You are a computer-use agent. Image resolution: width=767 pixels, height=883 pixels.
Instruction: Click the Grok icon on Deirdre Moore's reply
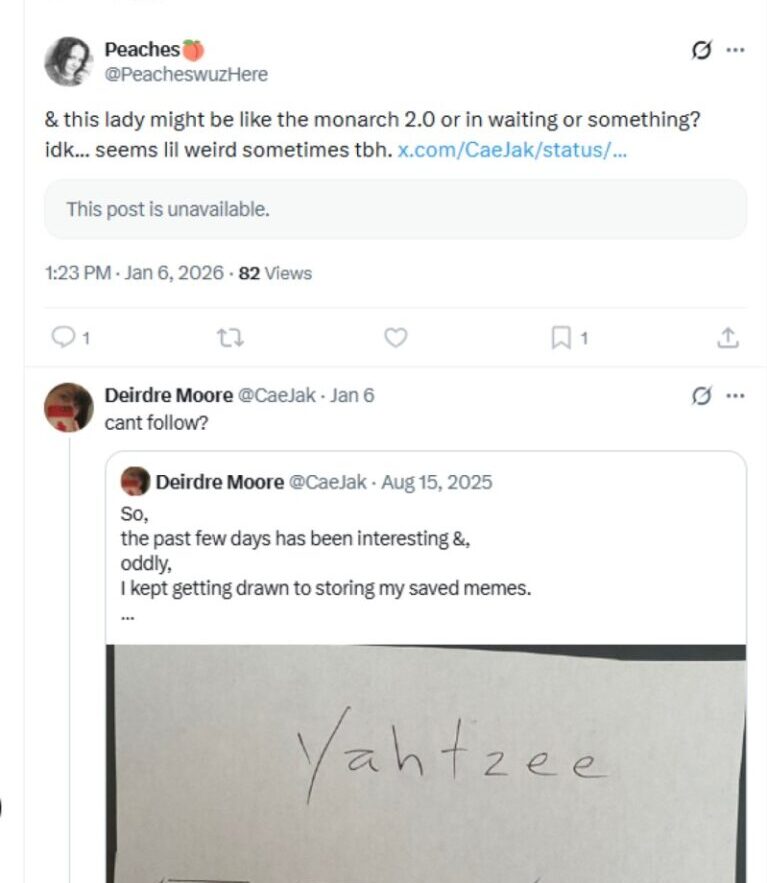click(x=702, y=395)
